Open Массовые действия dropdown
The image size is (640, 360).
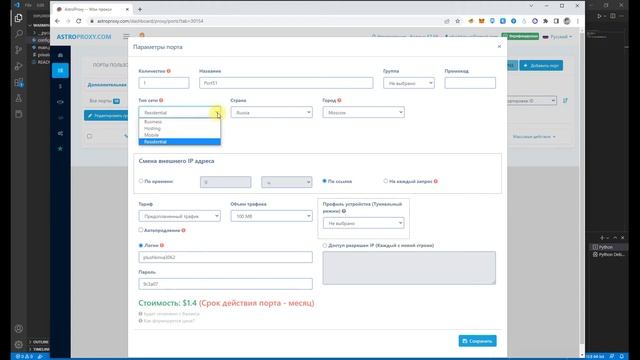(x=534, y=137)
